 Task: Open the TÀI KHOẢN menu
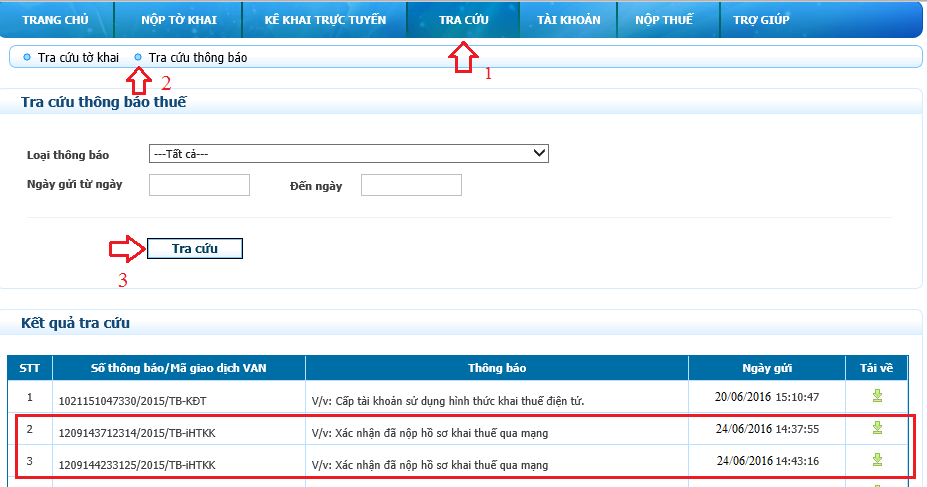click(x=567, y=19)
